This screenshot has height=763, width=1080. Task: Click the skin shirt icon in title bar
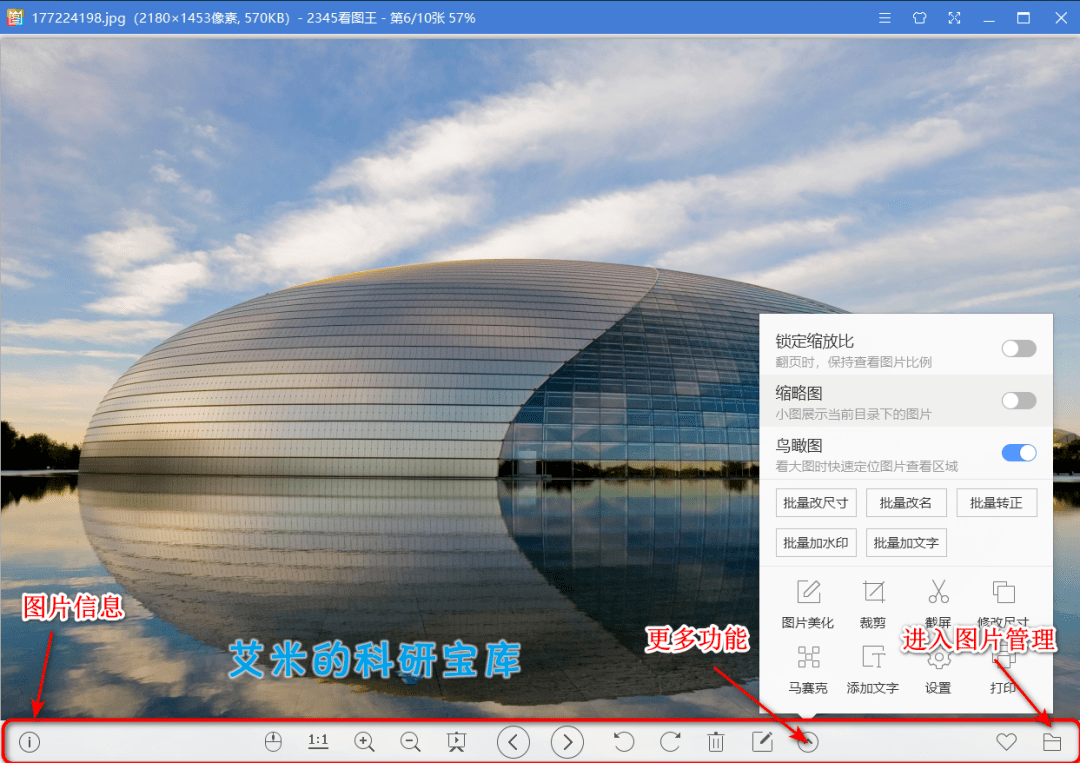920,18
